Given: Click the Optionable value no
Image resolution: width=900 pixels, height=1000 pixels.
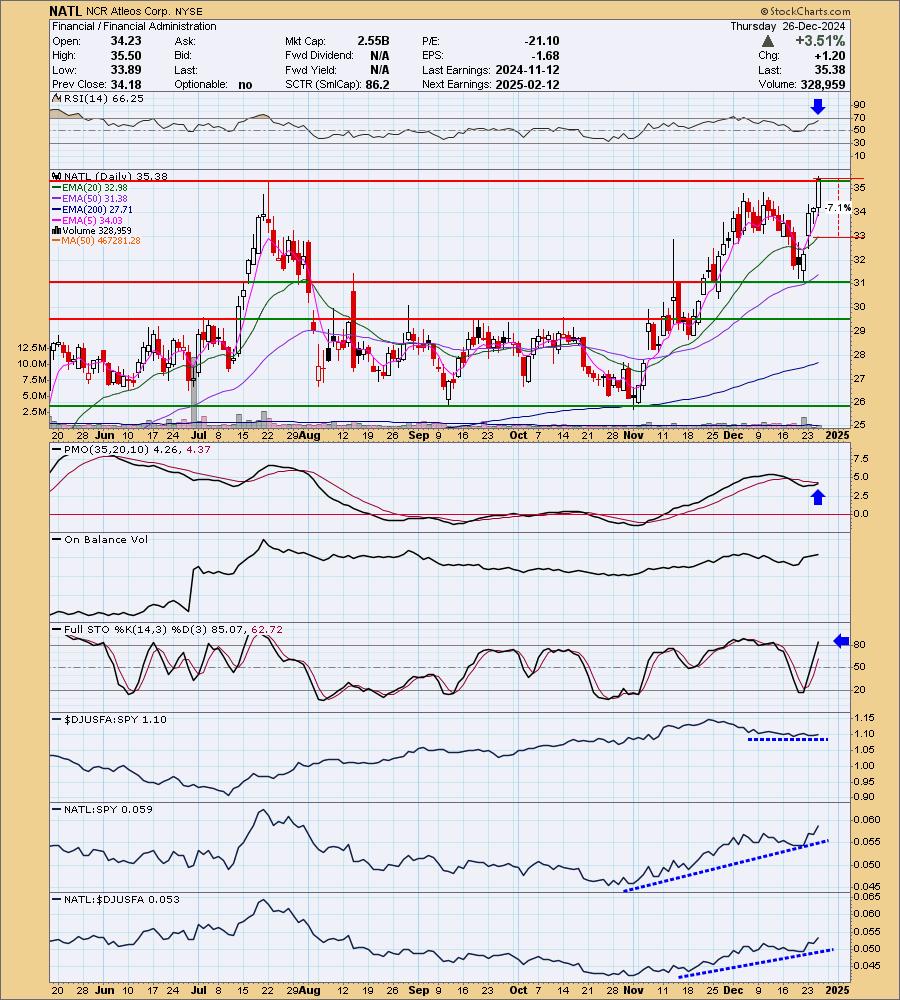Looking at the screenshot, I should pyautogui.click(x=245, y=85).
